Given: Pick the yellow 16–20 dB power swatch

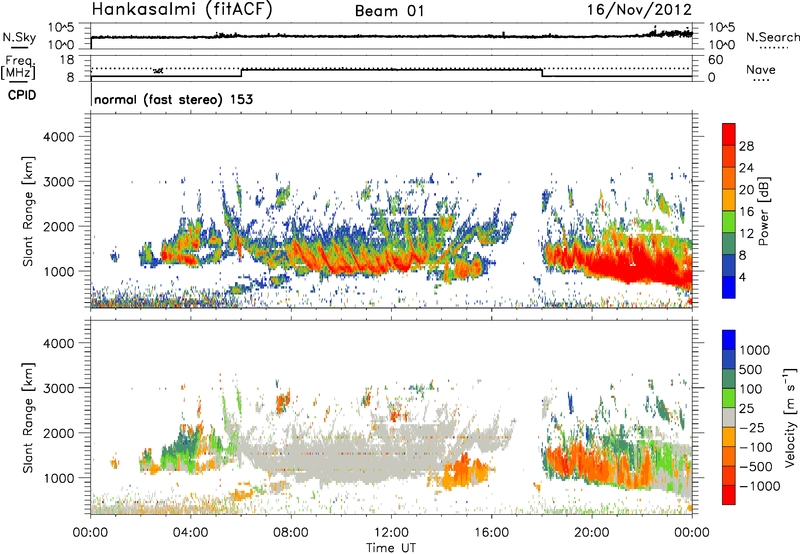Looking at the screenshot, I should point(729,200).
